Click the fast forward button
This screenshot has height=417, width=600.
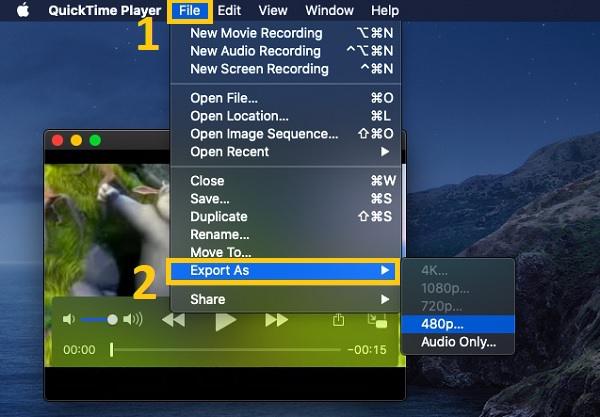pyautogui.click(x=276, y=320)
